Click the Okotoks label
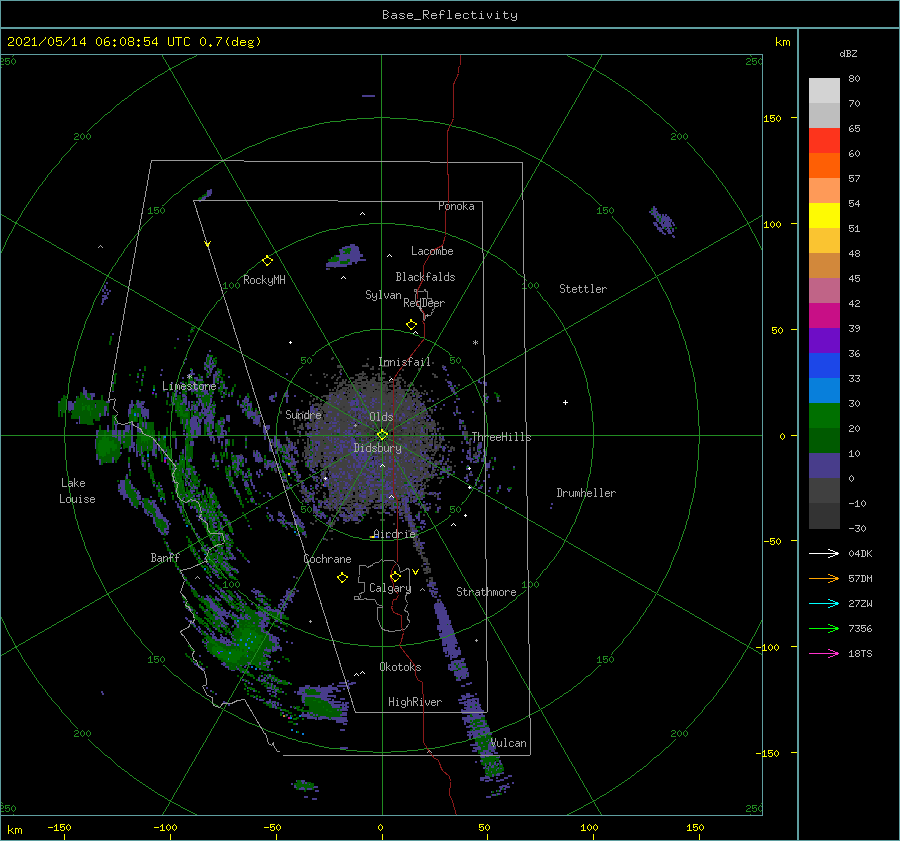Screen dimensions: 900x841 click(400, 666)
